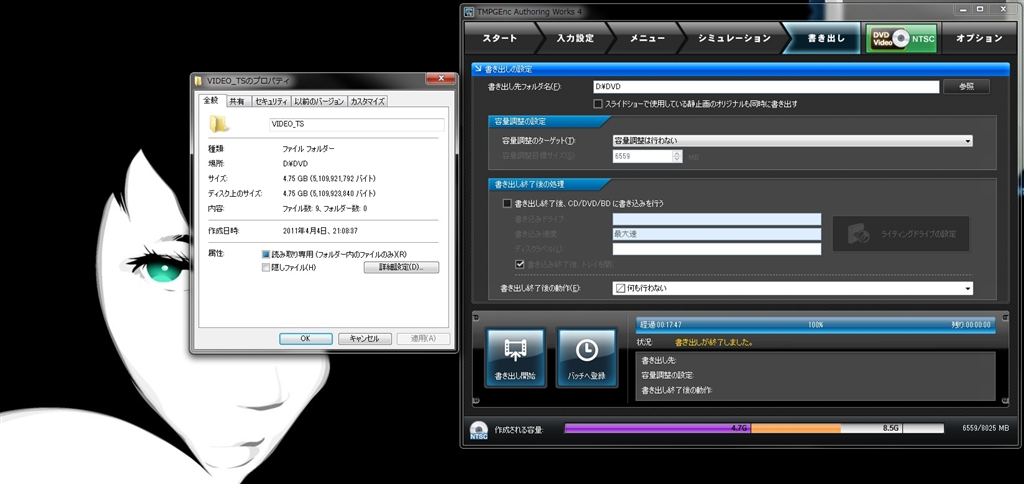
Task: Tick the 隠しファイル checkbox
Action: point(265,267)
